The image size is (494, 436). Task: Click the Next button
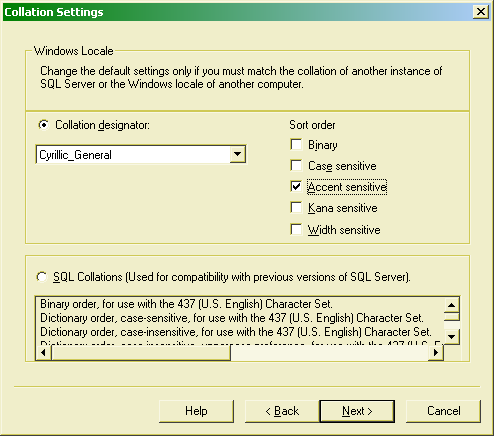click(x=357, y=411)
